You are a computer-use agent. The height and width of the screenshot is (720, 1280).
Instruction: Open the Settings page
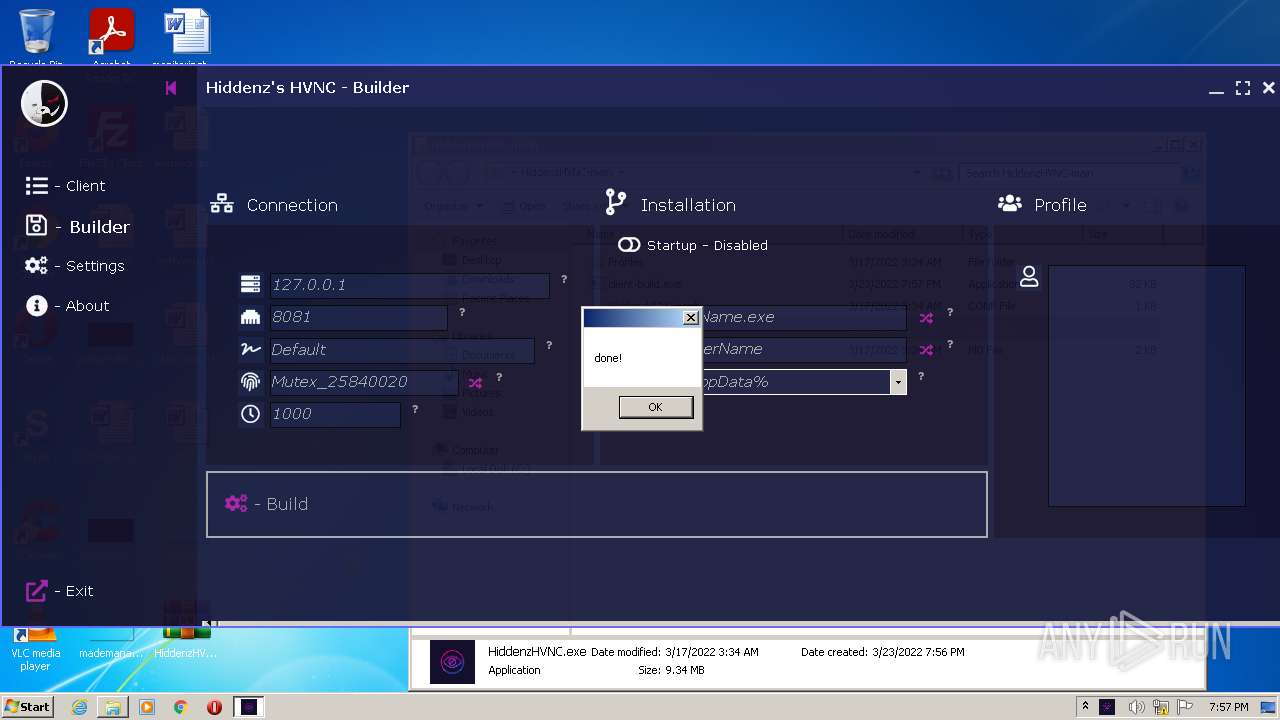75,266
